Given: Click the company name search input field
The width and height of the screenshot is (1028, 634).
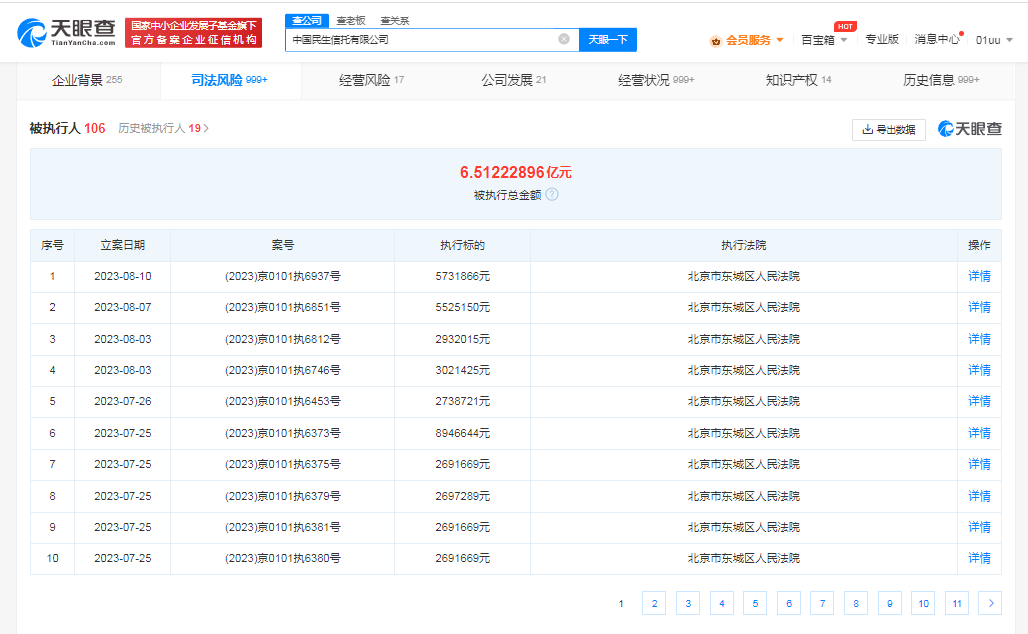Looking at the screenshot, I should 420,39.
